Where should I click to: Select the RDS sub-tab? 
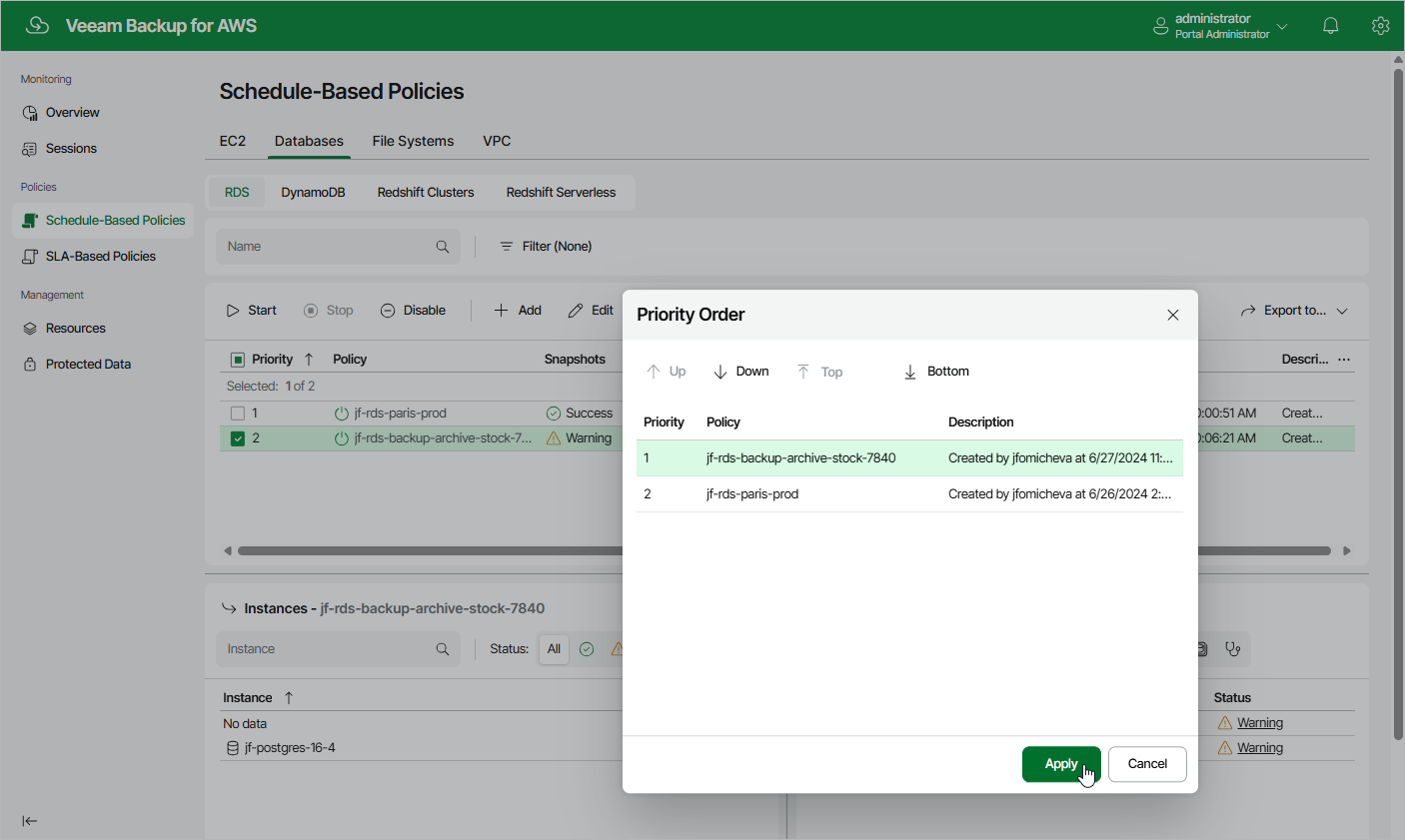tap(237, 193)
